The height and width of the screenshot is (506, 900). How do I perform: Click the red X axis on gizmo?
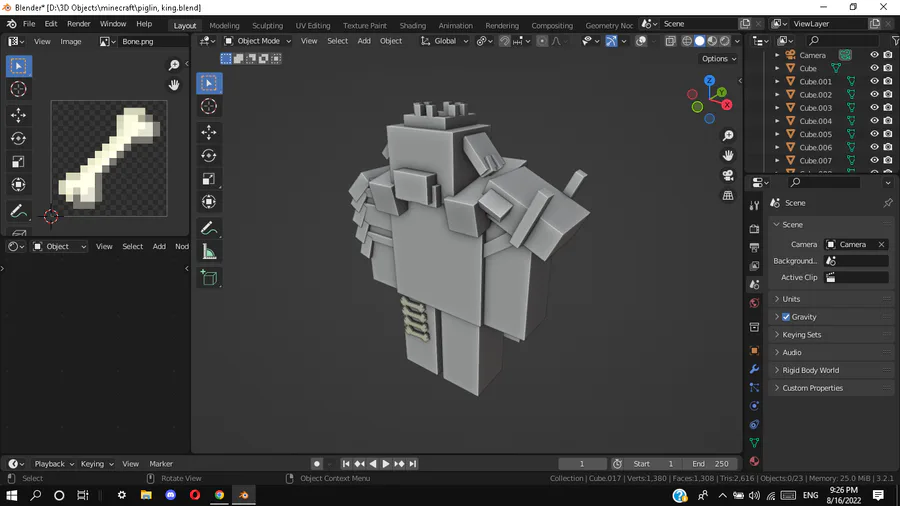click(x=727, y=105)
